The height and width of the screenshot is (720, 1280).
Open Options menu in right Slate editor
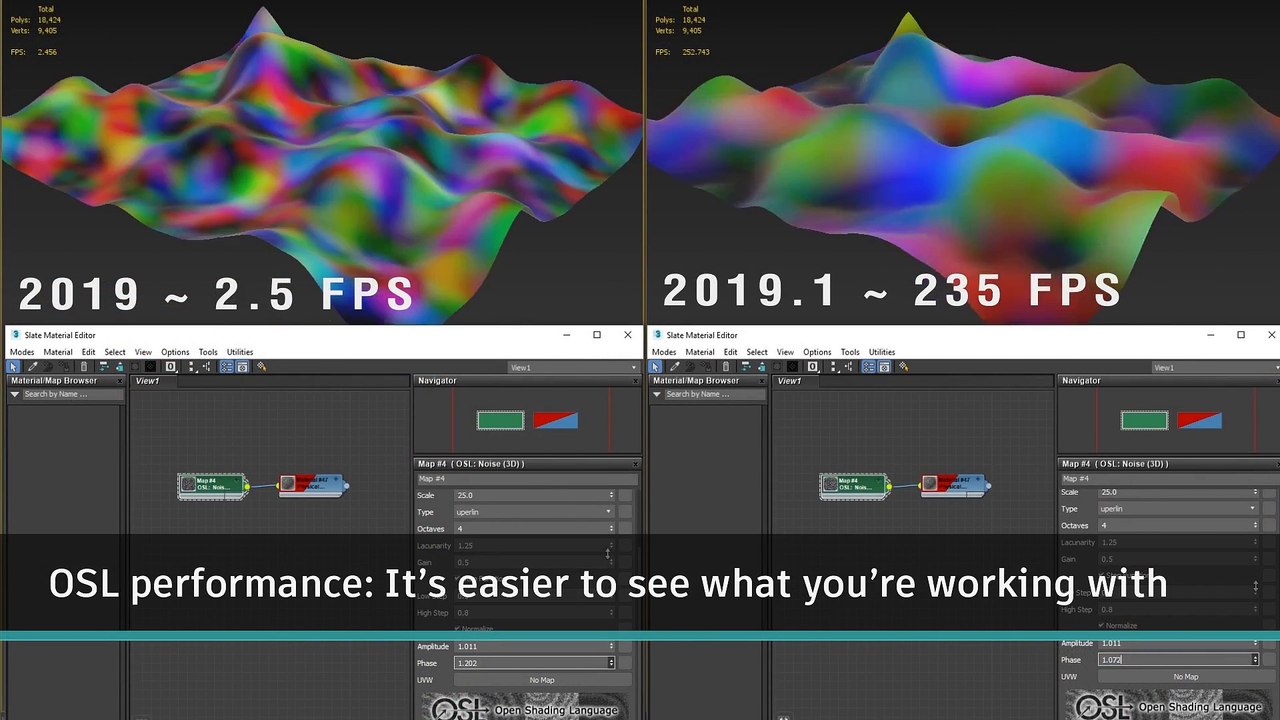click(817, 352)
